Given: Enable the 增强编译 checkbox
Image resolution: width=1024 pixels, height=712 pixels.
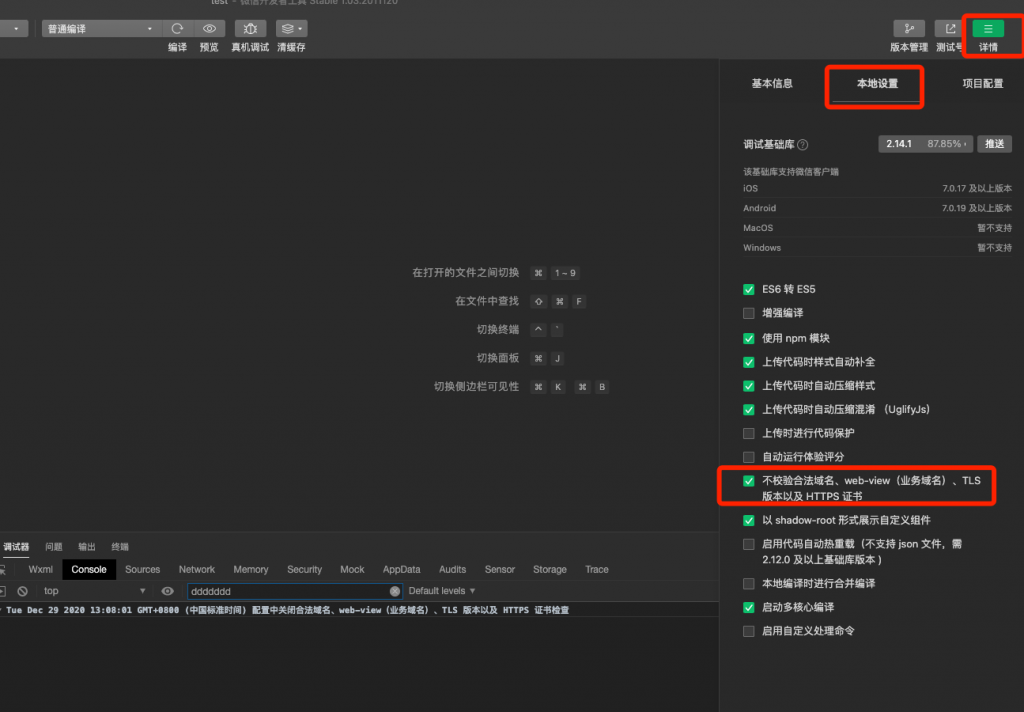Looking at the screenshot, I should (749, 314).
